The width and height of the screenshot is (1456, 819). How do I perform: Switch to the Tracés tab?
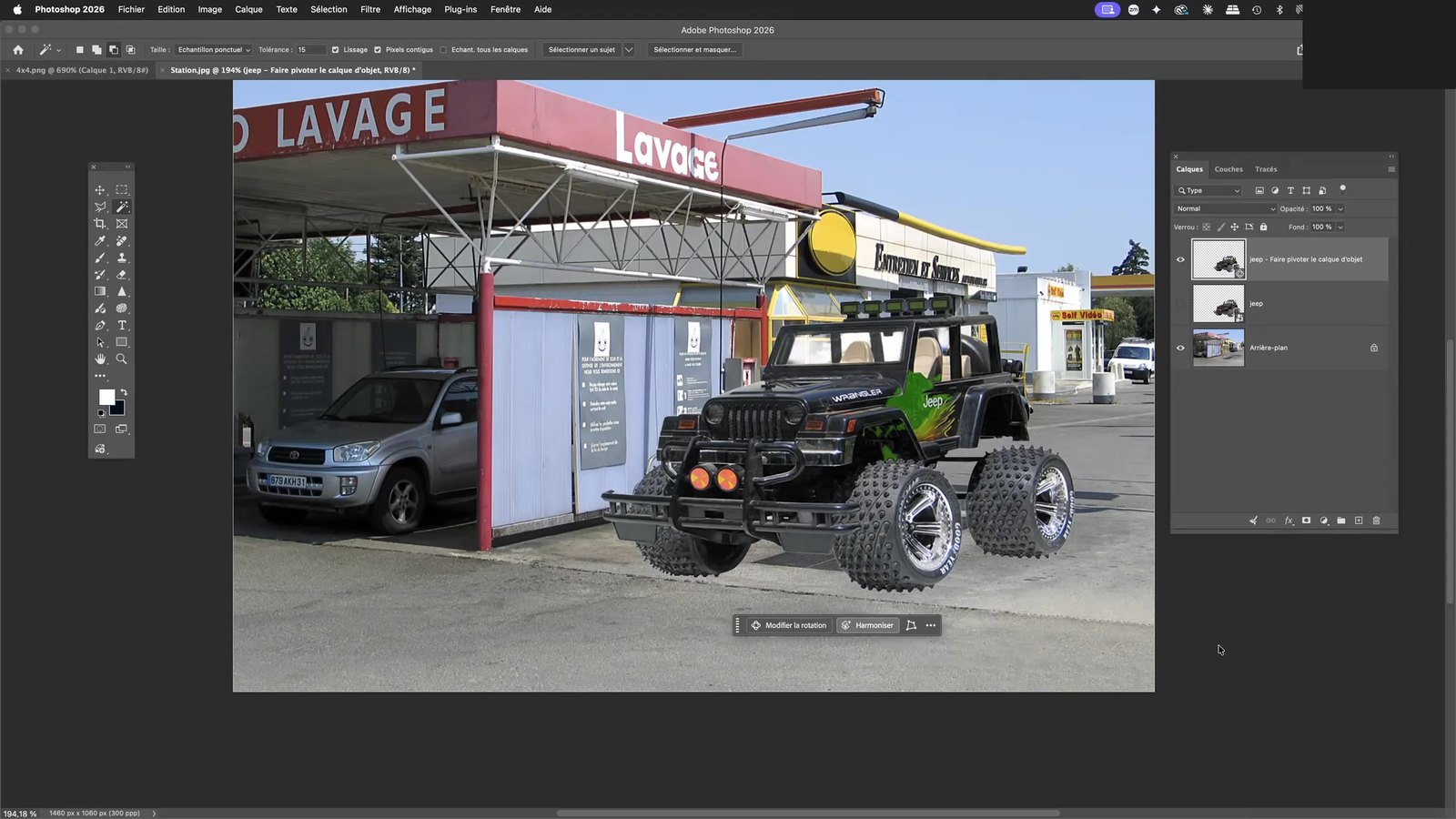coord(1266,169)
